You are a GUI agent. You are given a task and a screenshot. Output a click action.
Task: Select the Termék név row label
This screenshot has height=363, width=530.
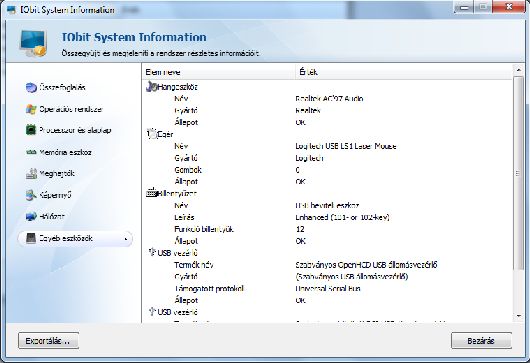coord(194,264)
